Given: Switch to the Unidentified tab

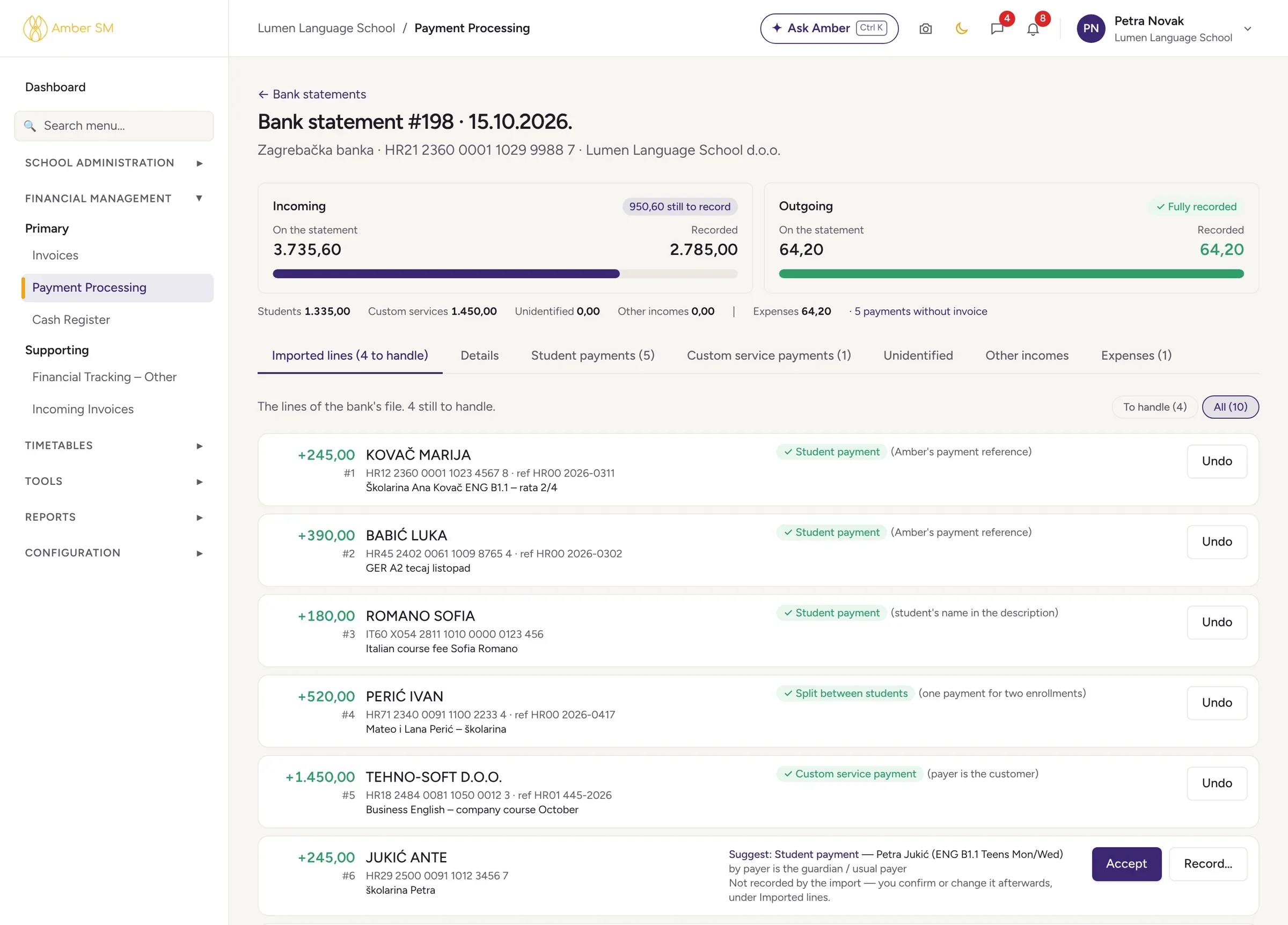Looking at the screenshot, I should [918, 356].
